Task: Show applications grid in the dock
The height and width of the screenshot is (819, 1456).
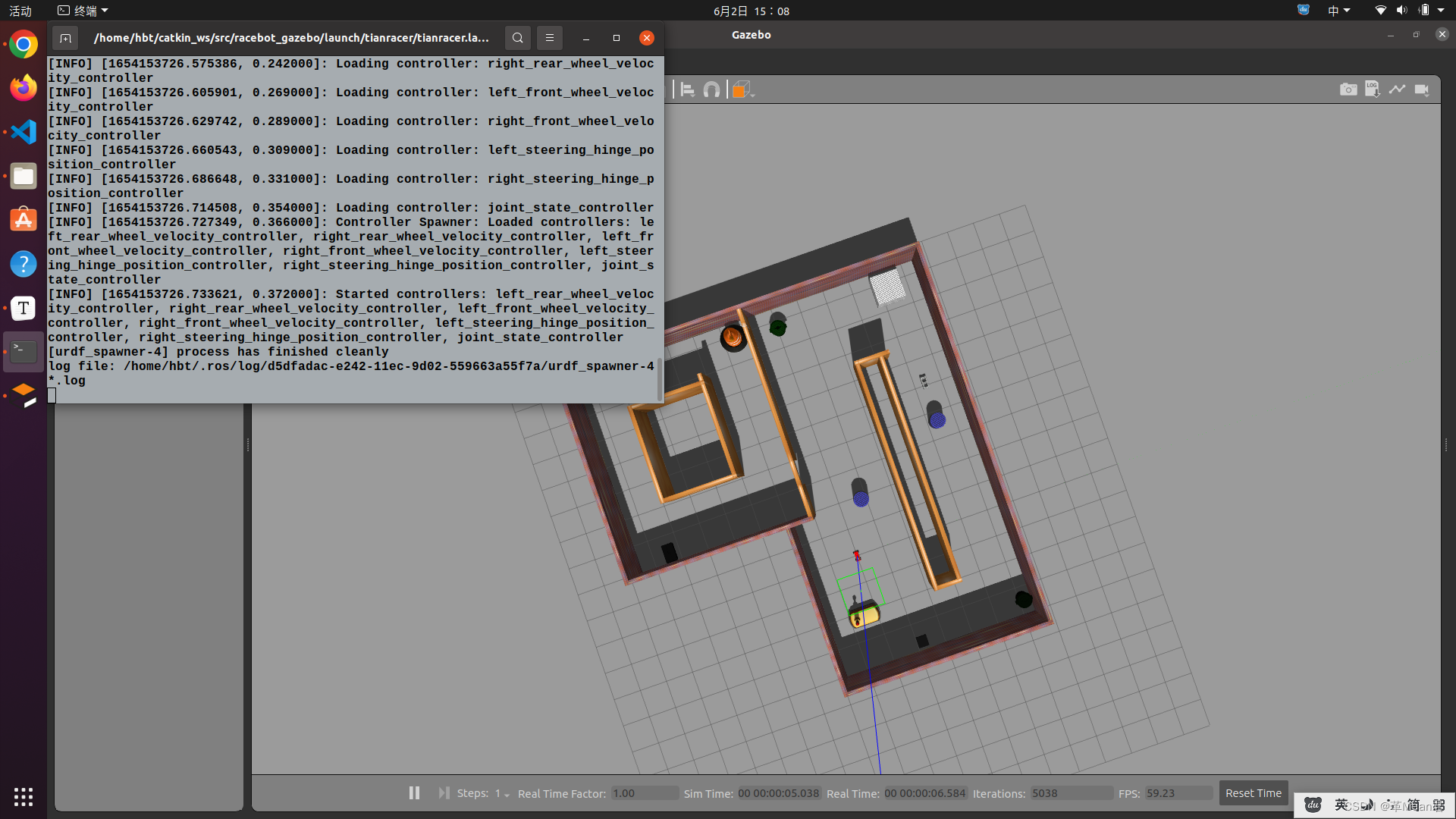Action: point(24,796)
